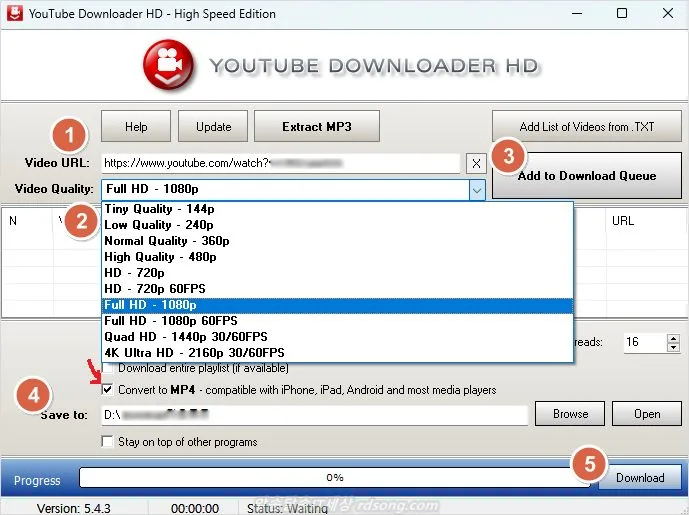Screen dimensions: 689x515
Task: Pick Tiny Quality - 144p option
Action: pyautogui.click(x=159, y=209)
